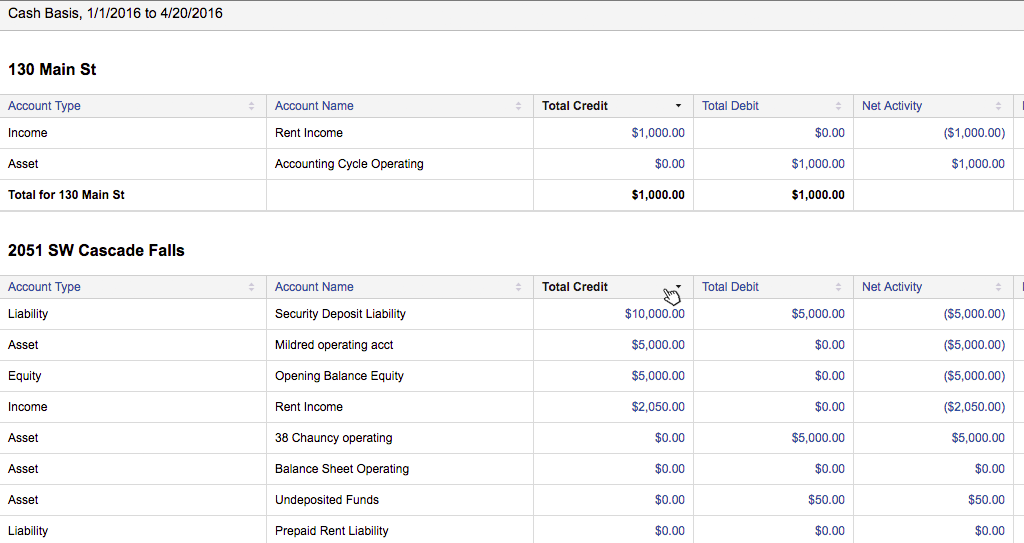
Task: Click sort arrow on Total Debit in 130 Main St table
Action: pyautogui.click(x=838, y=106)
